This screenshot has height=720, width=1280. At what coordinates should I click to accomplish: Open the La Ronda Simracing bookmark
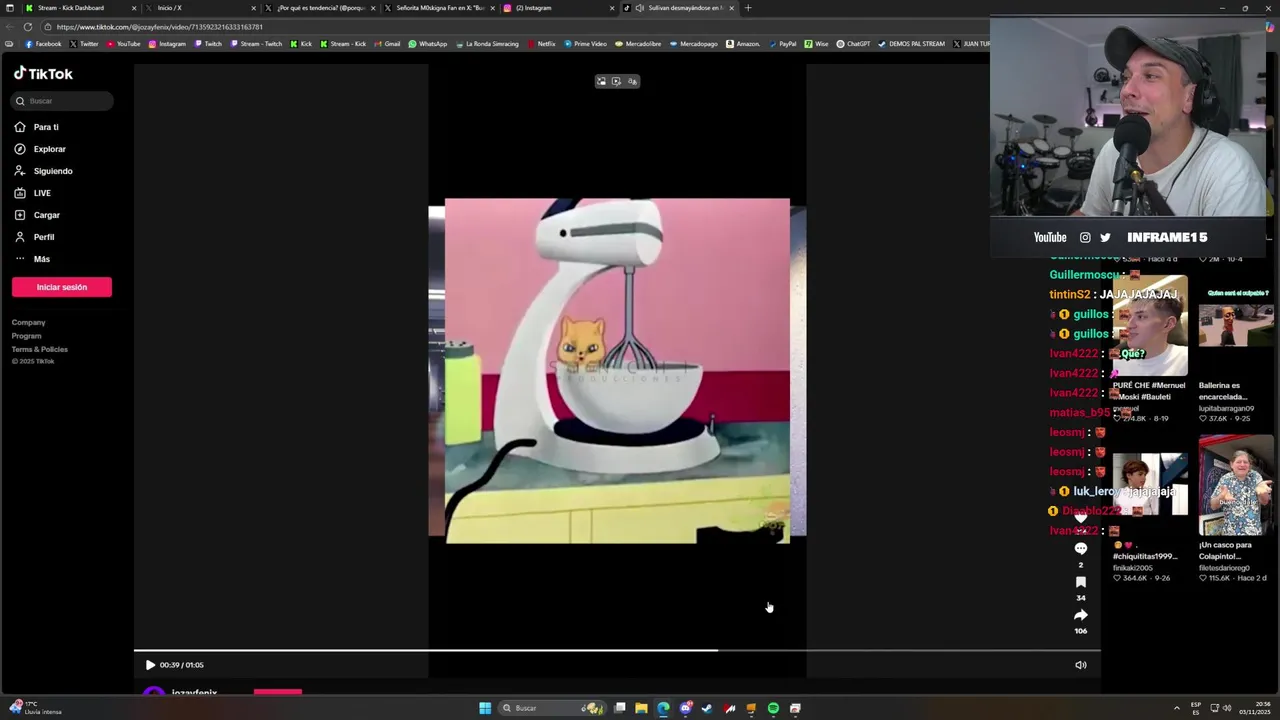[487, 44]
